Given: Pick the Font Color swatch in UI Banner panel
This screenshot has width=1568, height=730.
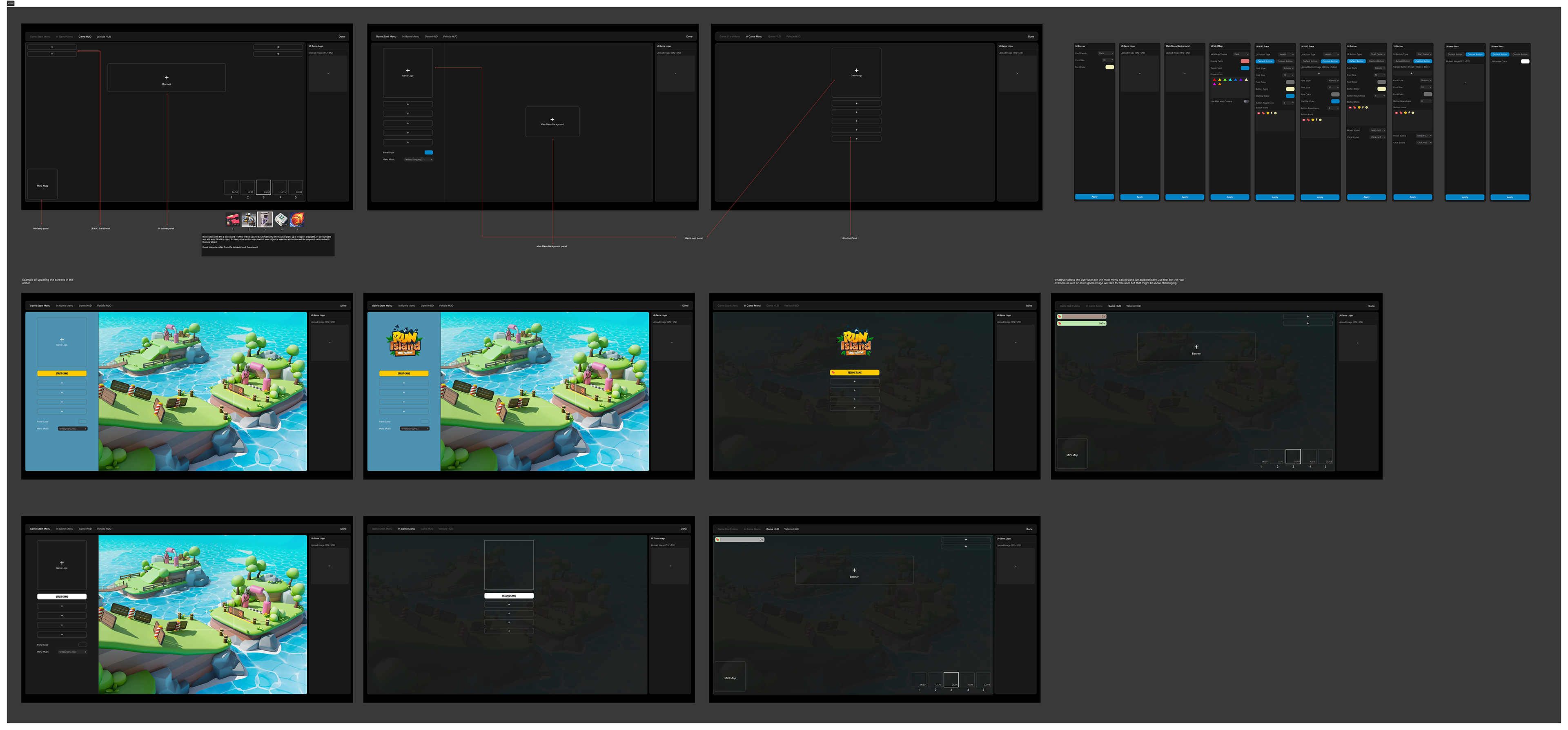Looking at the screenshot, I should click(x=1110, y=67).
